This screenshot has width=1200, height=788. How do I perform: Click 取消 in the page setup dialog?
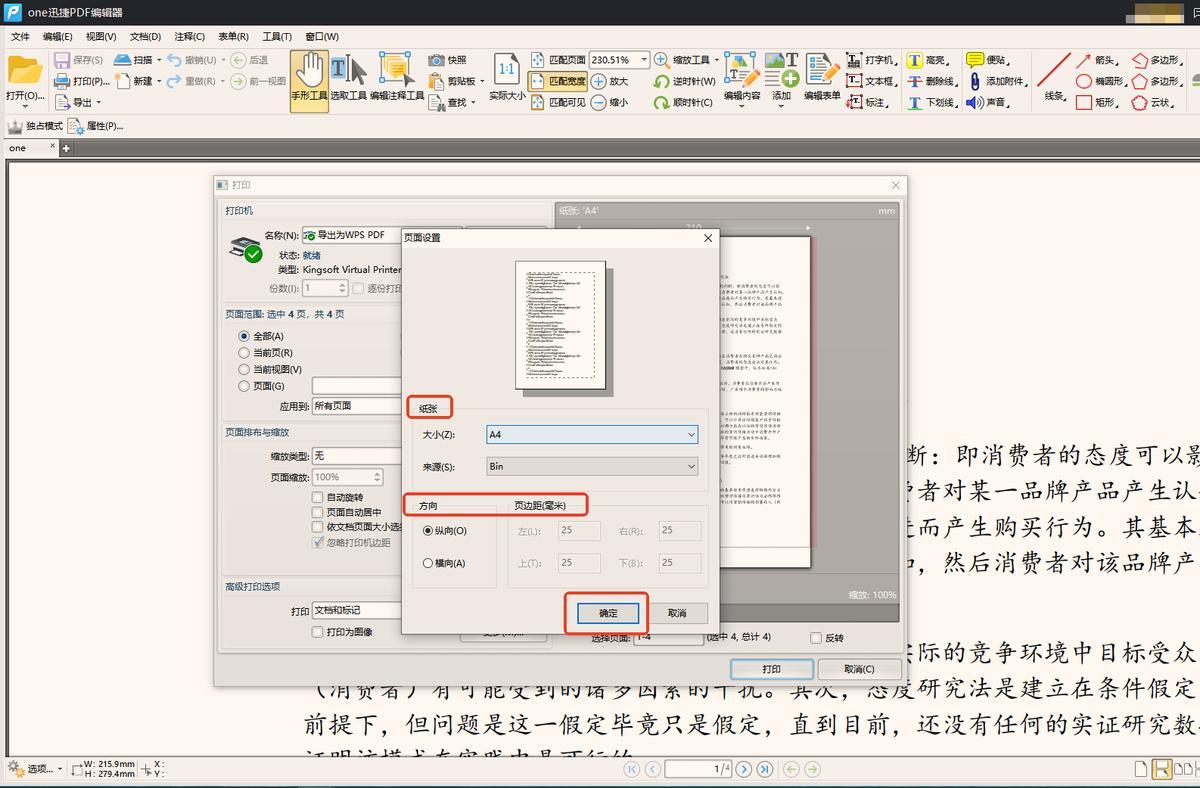tap(677, 613)
